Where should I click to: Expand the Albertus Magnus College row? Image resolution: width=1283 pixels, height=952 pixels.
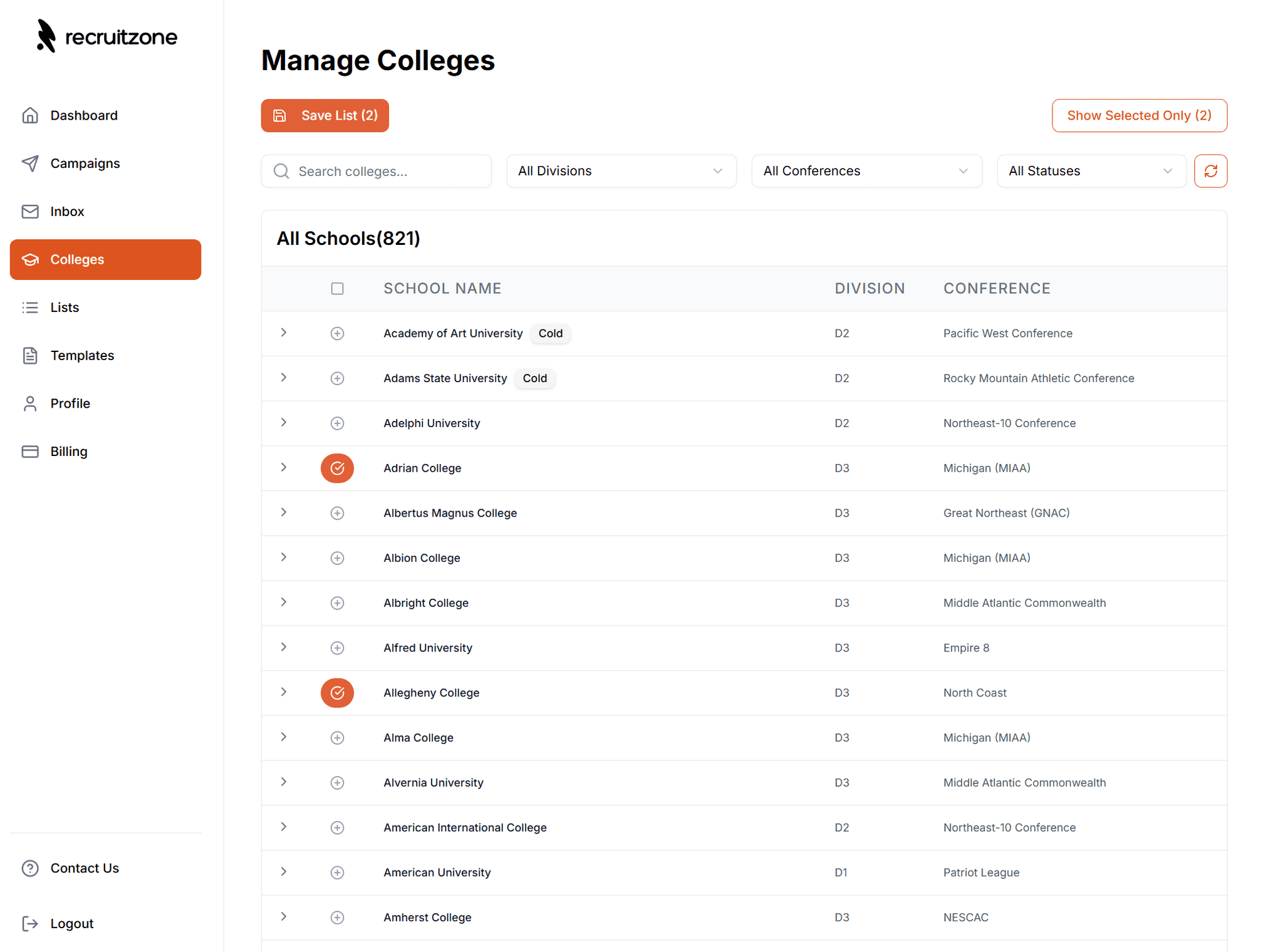tap(284, 512)
